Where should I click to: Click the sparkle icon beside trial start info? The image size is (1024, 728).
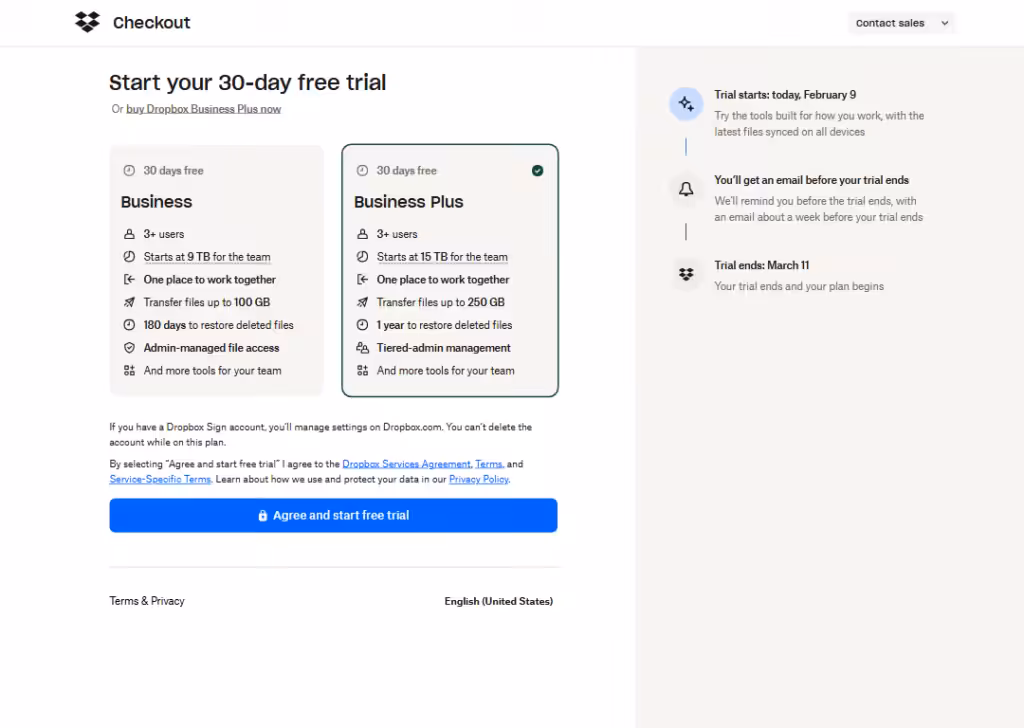[x=686, y=103]
